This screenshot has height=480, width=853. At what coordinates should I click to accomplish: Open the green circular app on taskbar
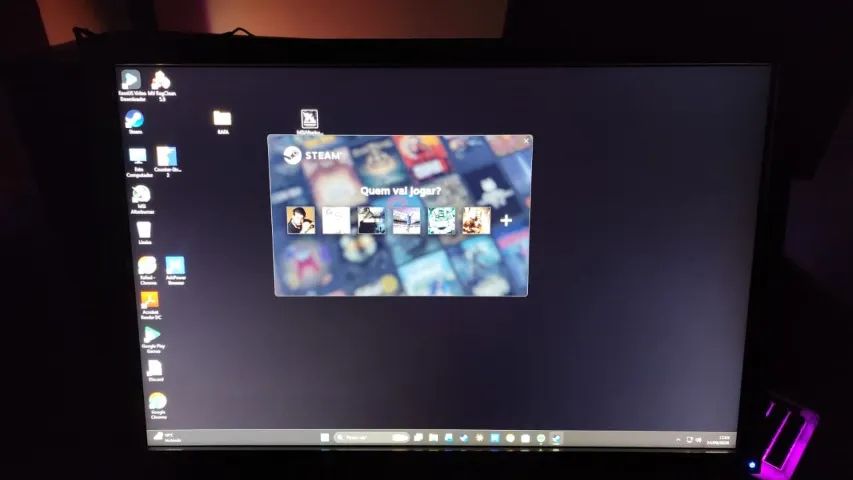541,438
